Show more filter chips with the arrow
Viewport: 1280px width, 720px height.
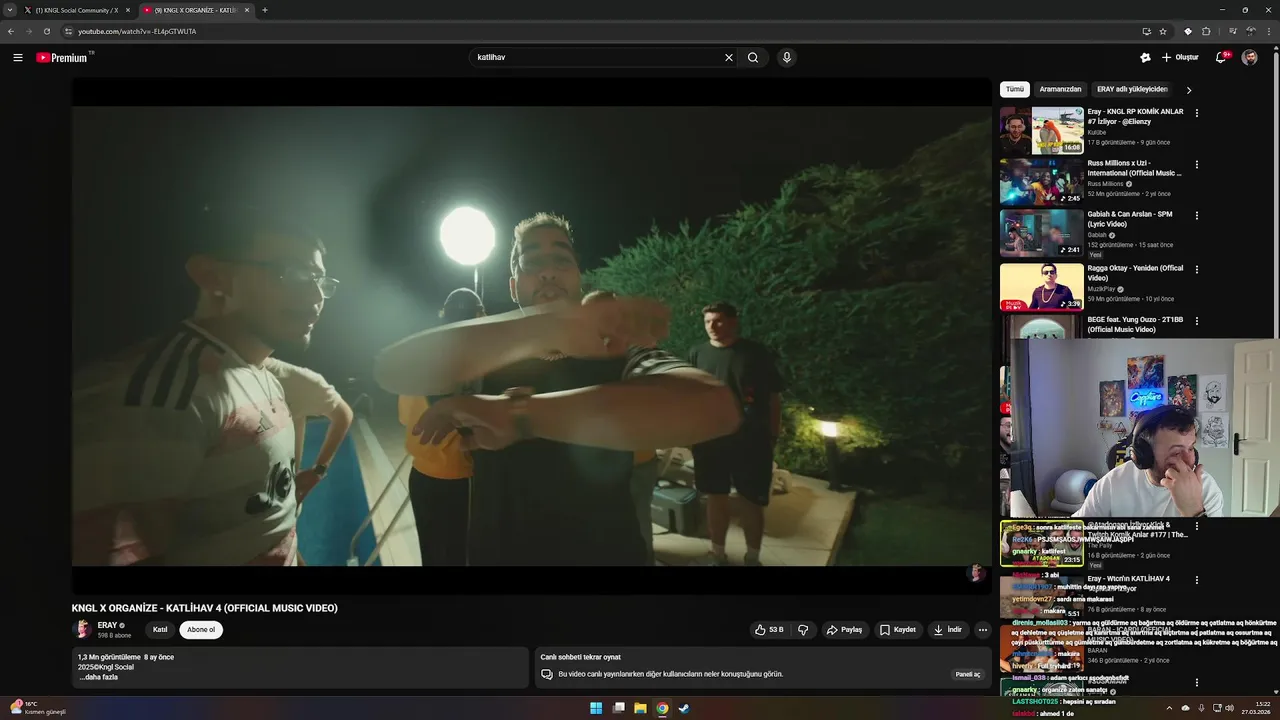point(1189,90)
